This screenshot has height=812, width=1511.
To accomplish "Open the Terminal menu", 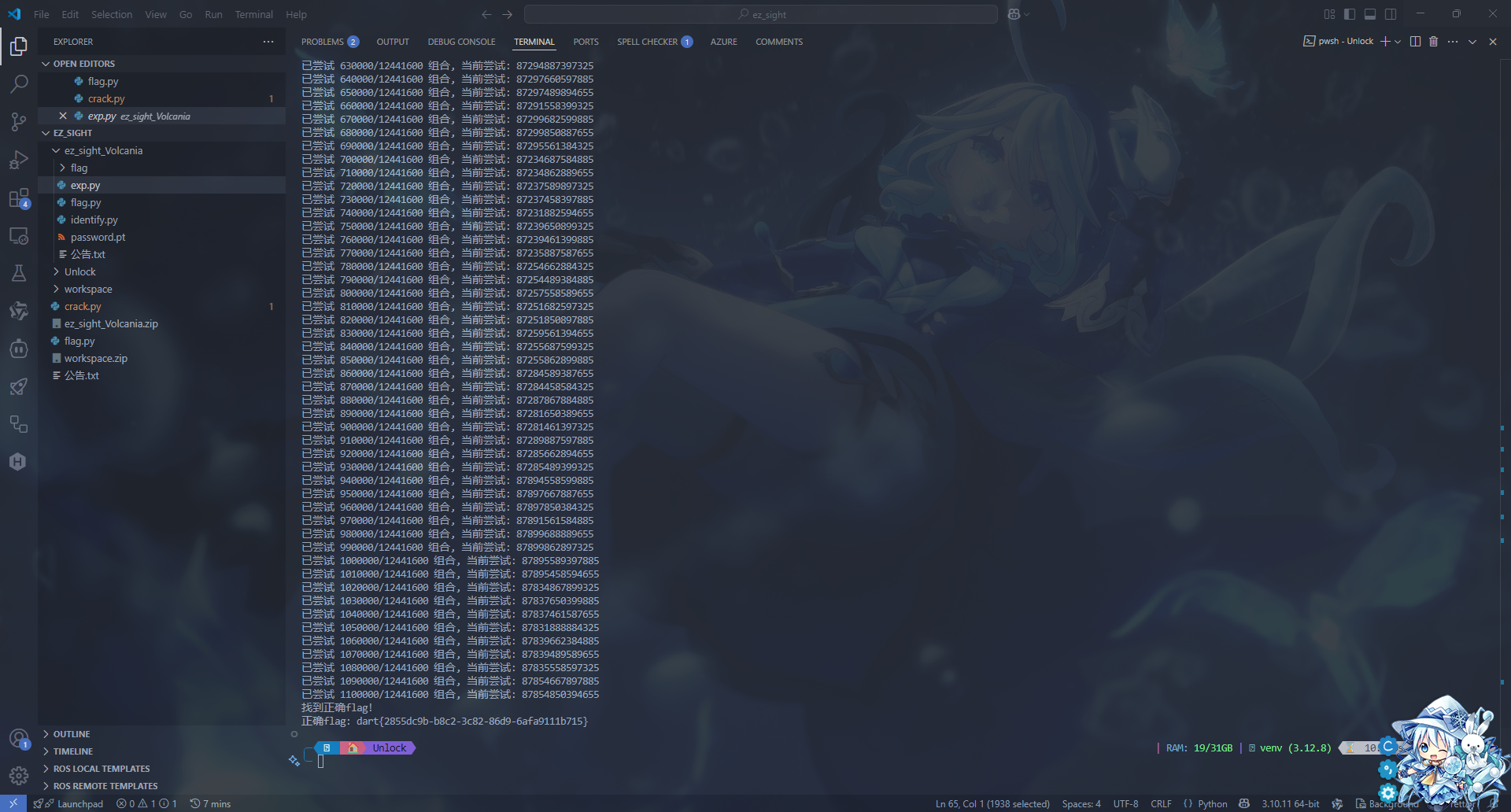I will click(x=253, y=14).
